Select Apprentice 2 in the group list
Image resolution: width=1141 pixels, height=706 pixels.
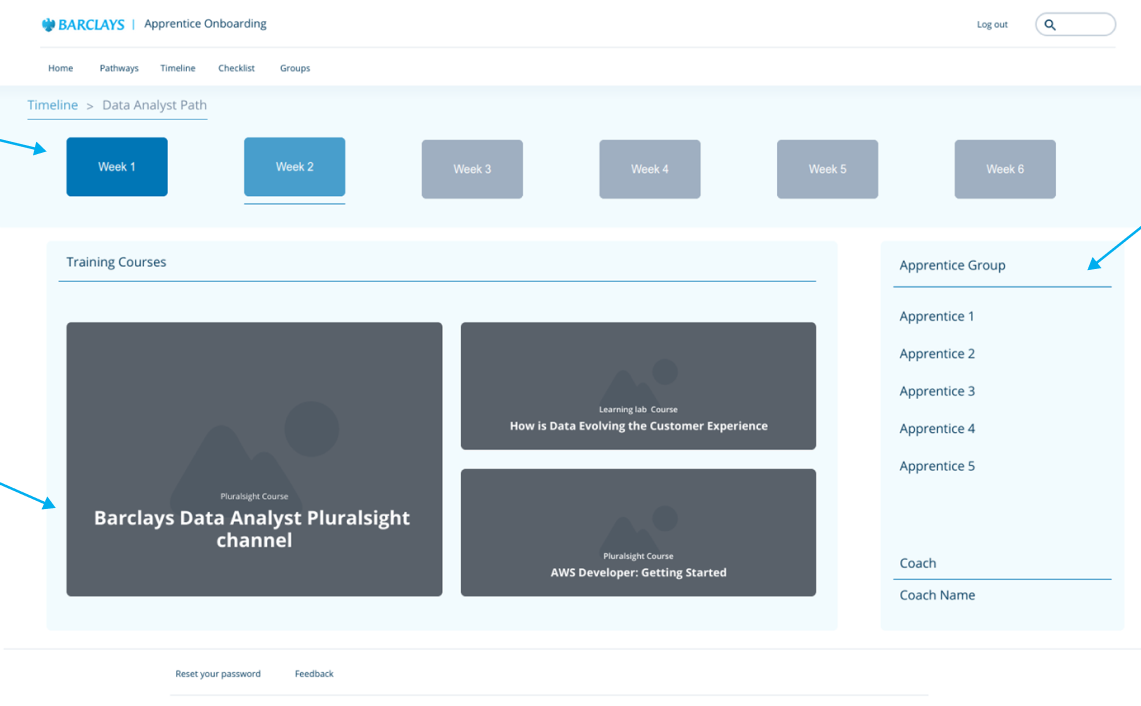pos(937,354)
